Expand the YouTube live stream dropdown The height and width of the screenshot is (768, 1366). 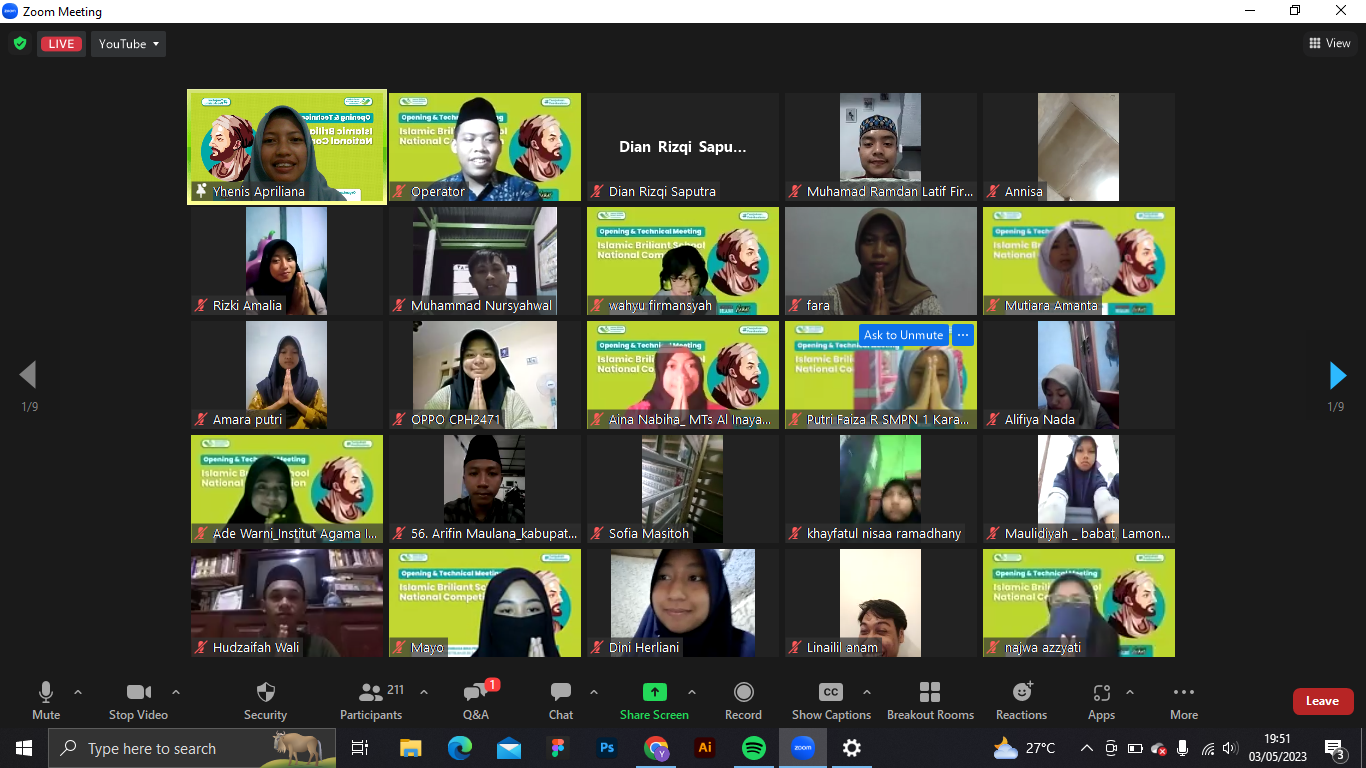128,44
